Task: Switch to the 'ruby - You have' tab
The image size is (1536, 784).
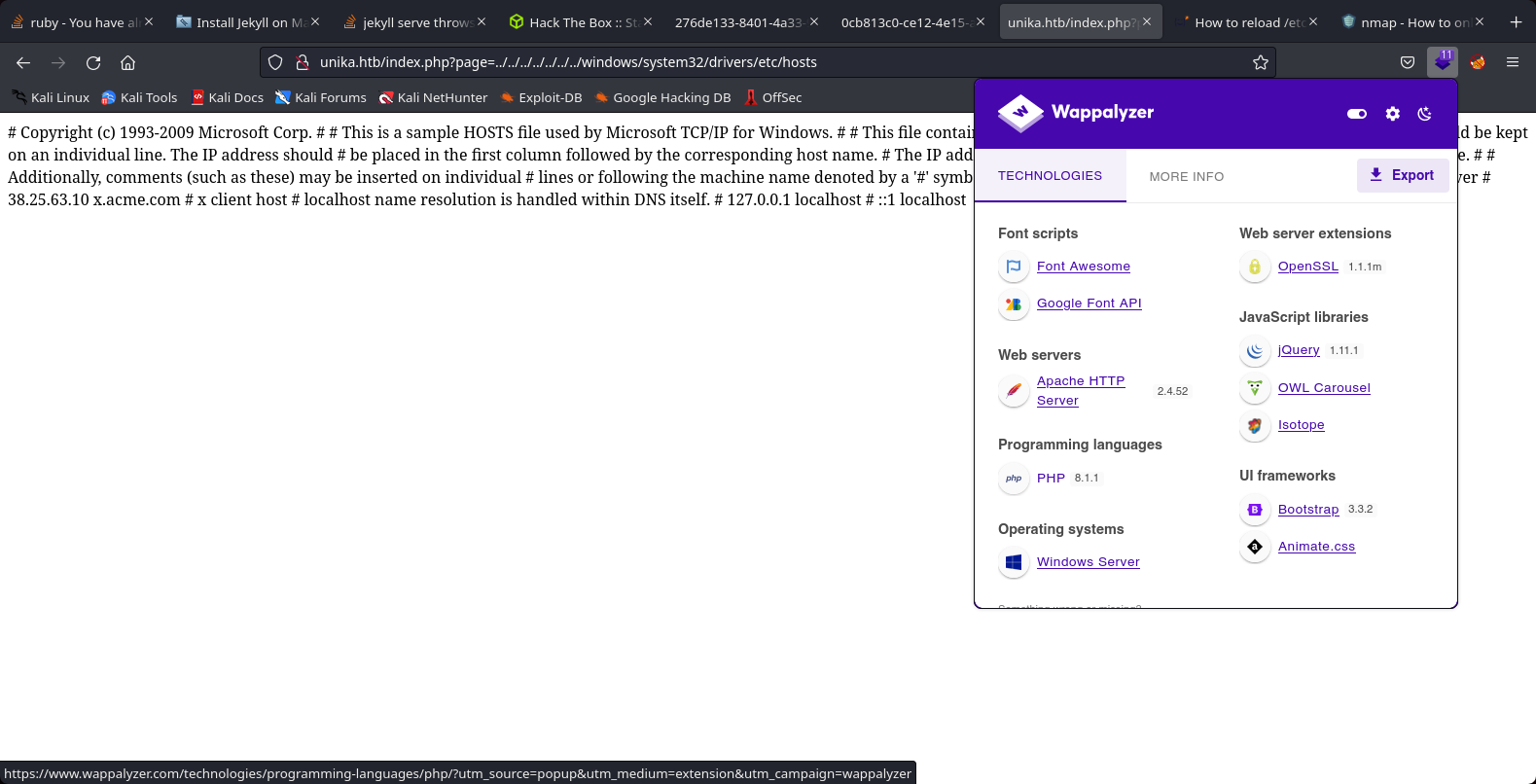Action: click(81, 21)
